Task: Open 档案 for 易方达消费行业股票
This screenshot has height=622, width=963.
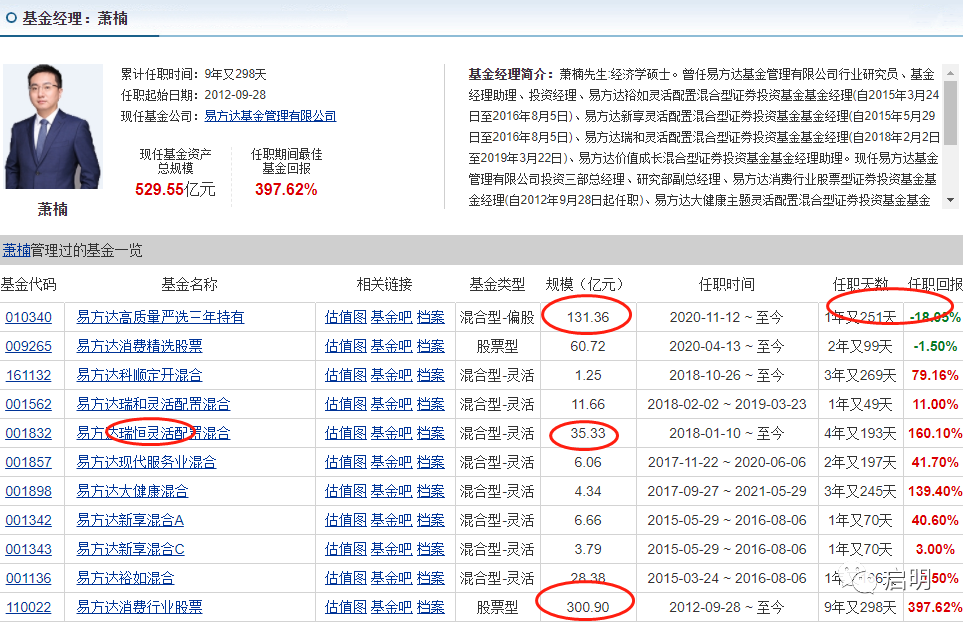Action: click(431, 607)
